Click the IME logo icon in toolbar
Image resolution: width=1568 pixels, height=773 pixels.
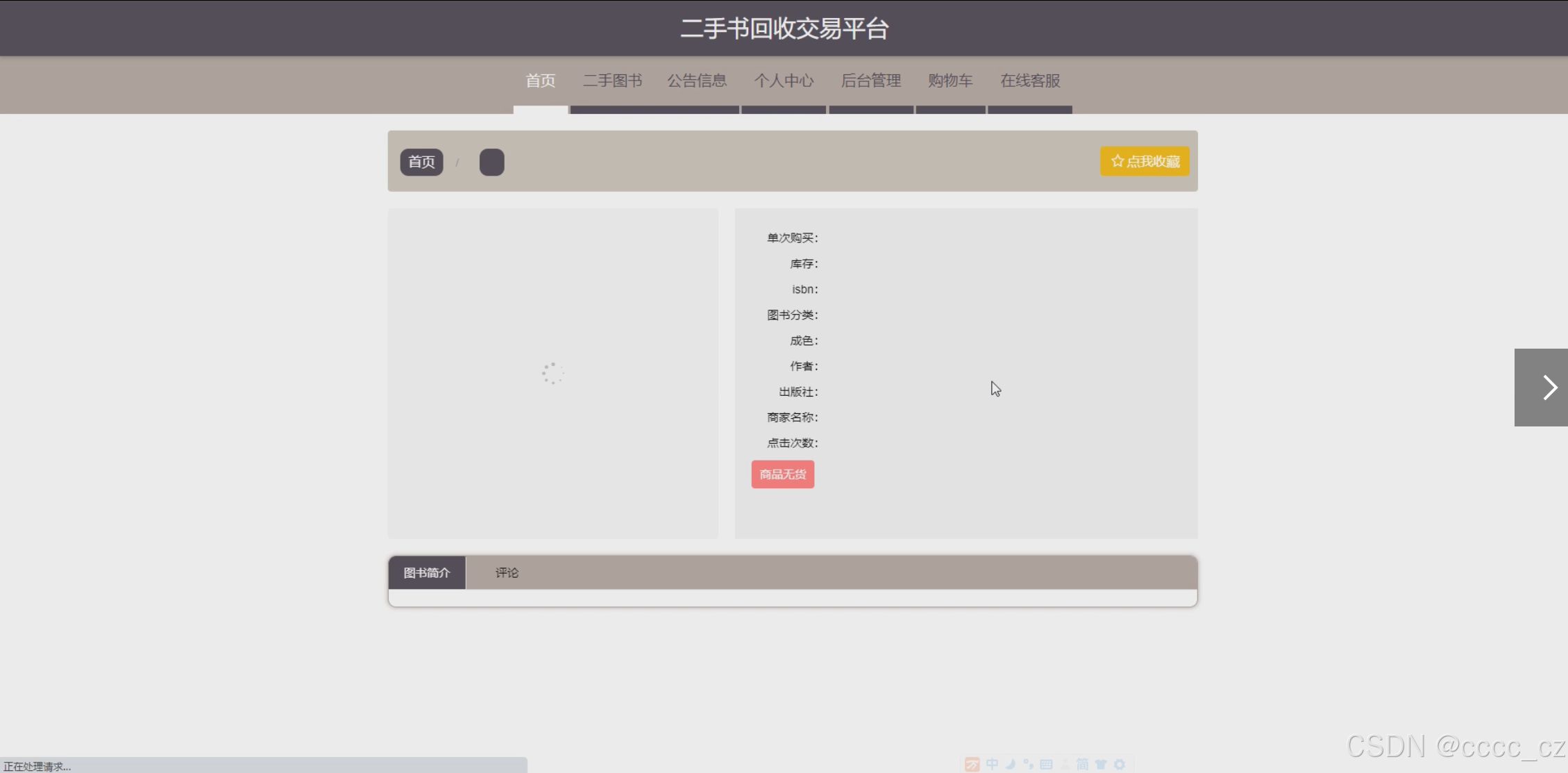point(972,765)
